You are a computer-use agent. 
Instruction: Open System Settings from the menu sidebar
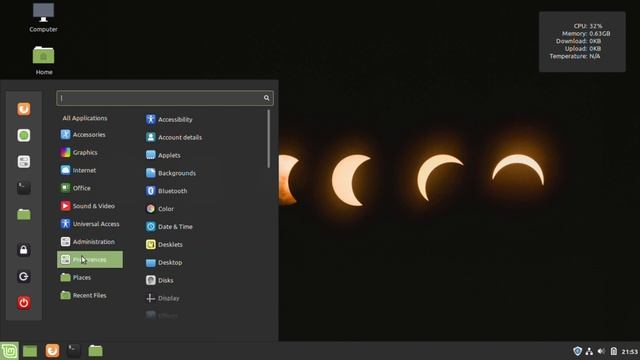coord(24,162)
